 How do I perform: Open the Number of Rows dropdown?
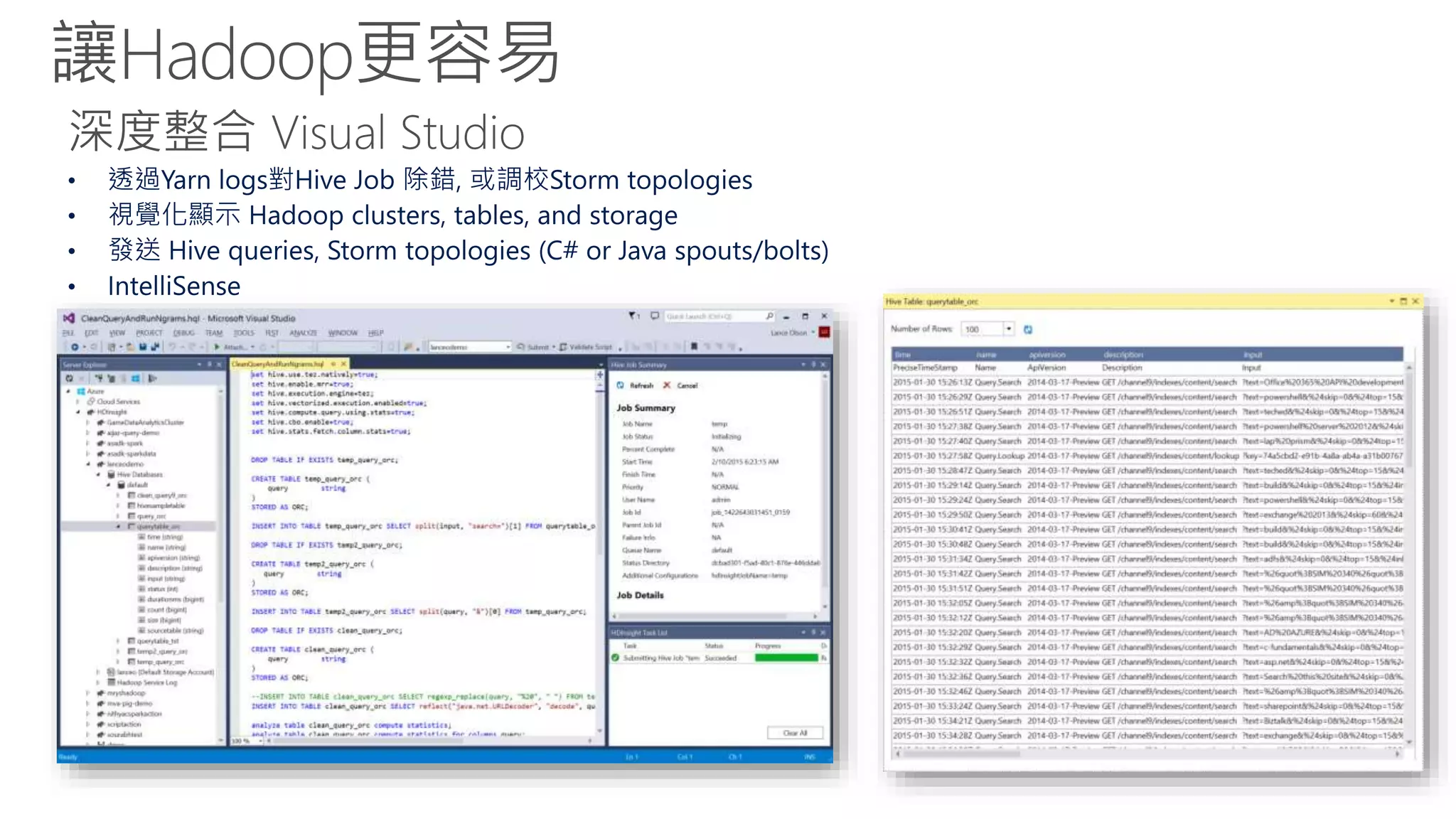point(1008,329)
